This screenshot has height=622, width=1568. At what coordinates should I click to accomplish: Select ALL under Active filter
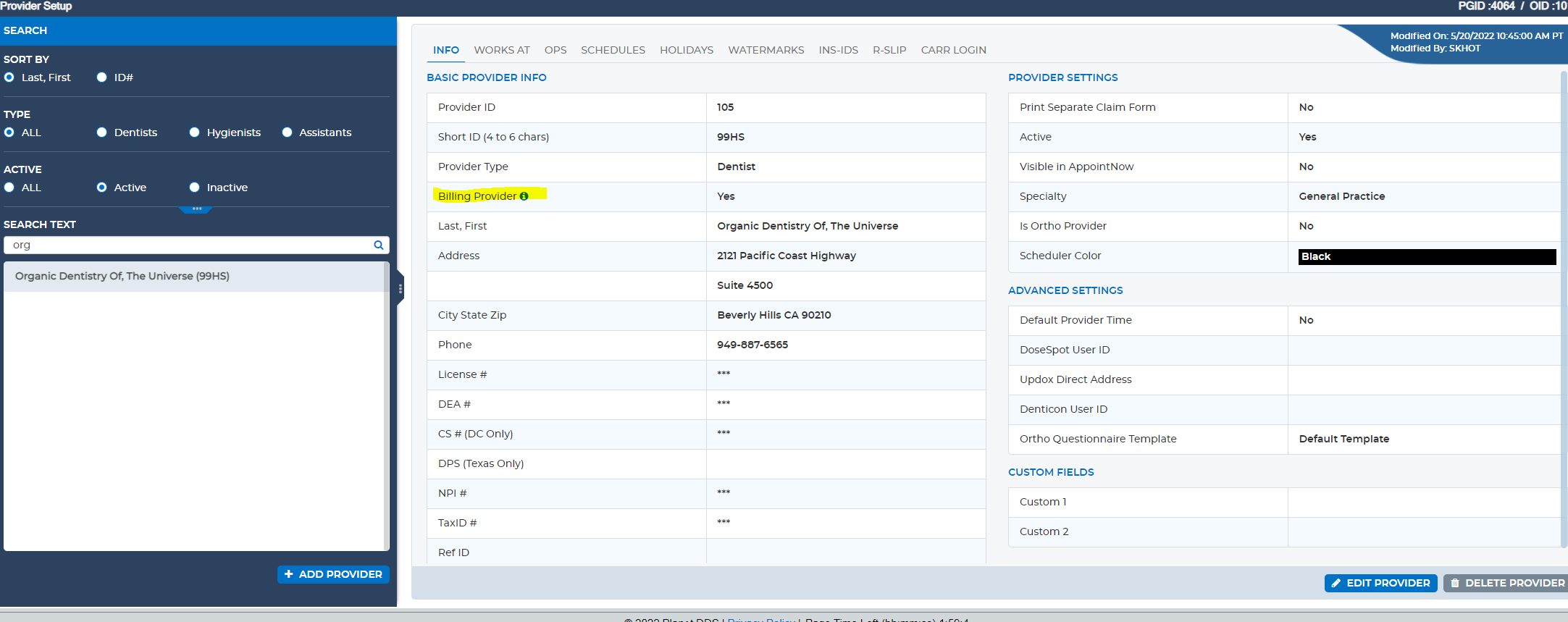[9, 188]
